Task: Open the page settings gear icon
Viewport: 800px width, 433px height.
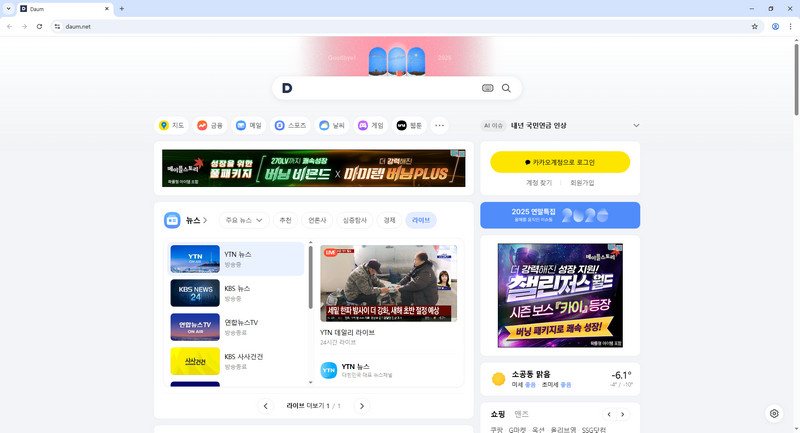Action: click(x=774, y=414)
